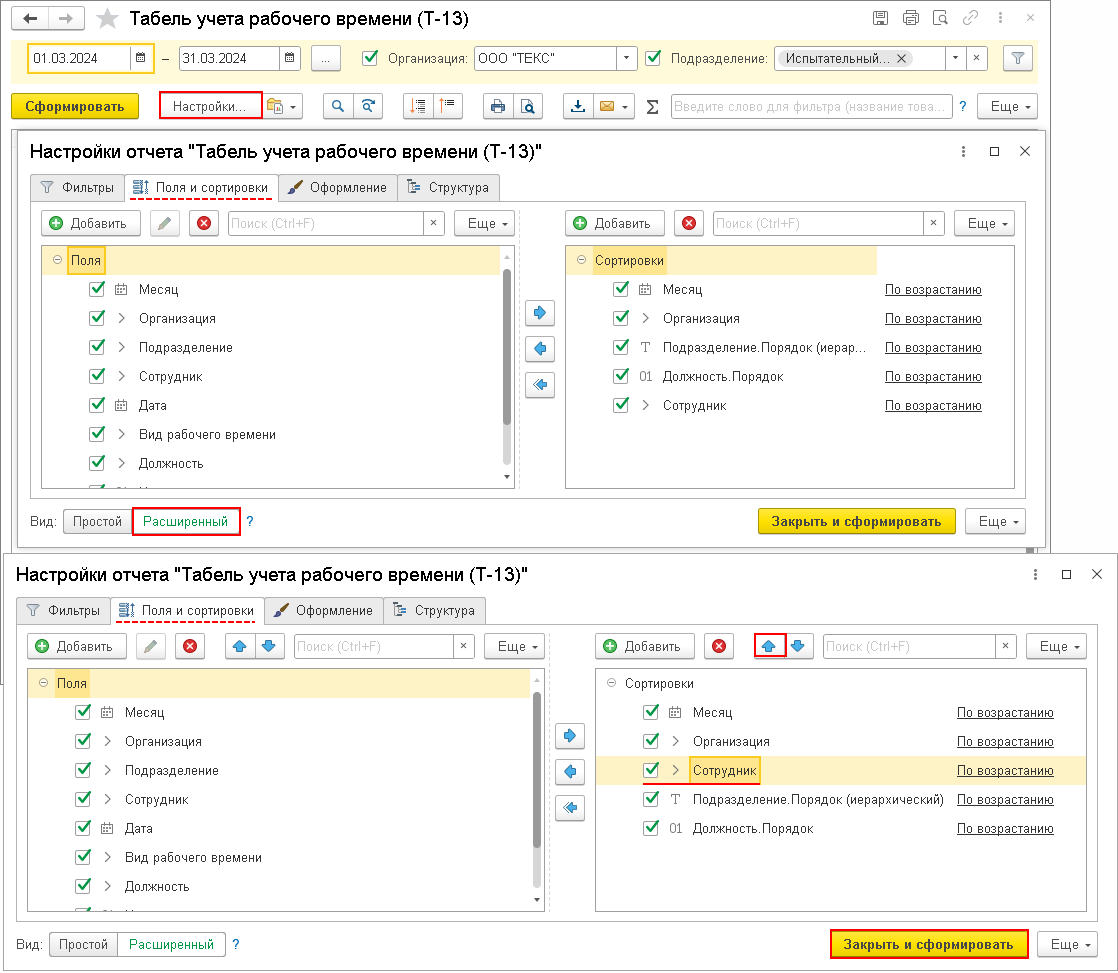Expand Сотрудник in upper Сортировки list
The width and height of the screenshot is (1118, 973).
click(x=645, y=405)
